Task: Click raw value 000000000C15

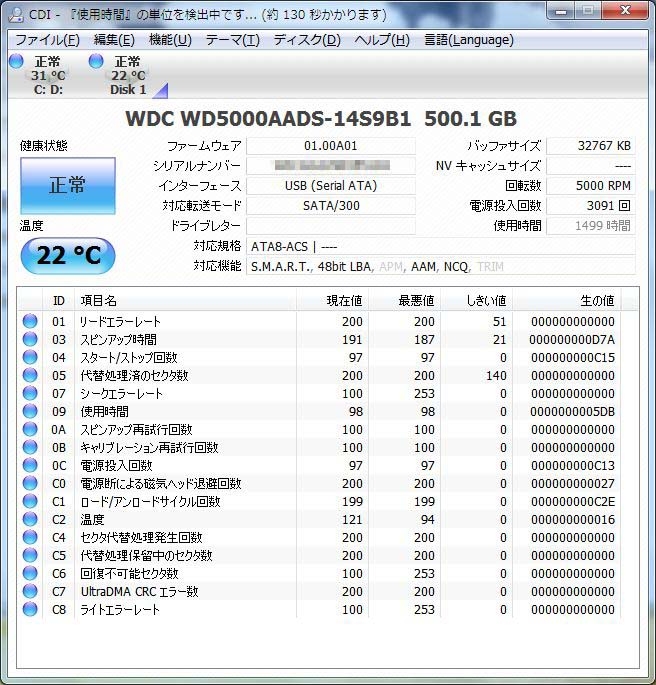Action: coord(573,357)
